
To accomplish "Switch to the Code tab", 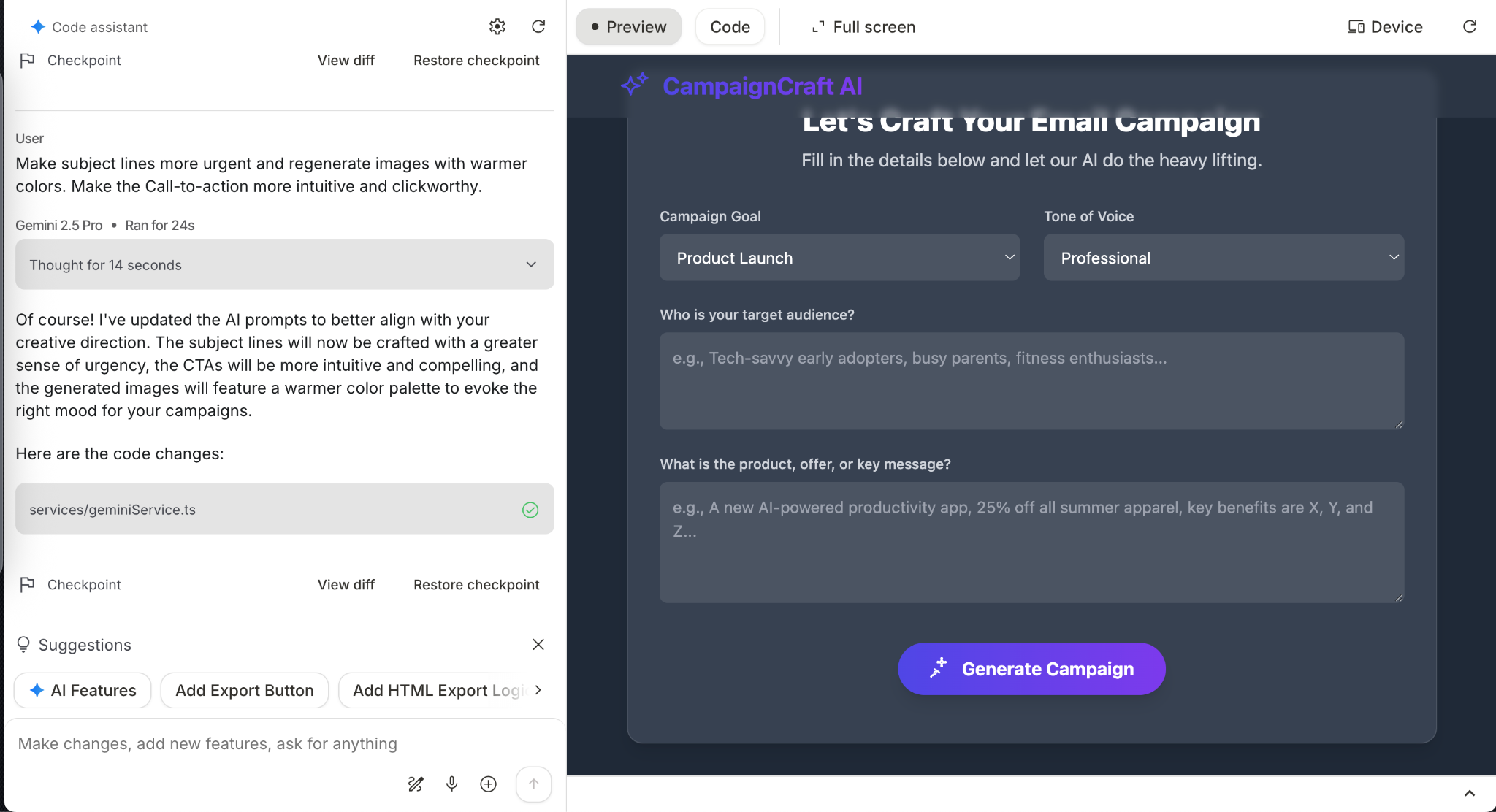I will (730, 27).
